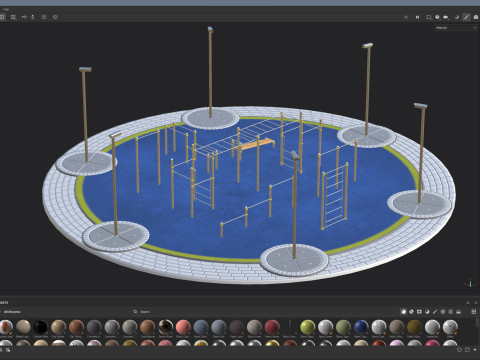Click the magnifier icon beside Search
The height and width of the screenshot is (360, 480).
(x=135, y=312)
